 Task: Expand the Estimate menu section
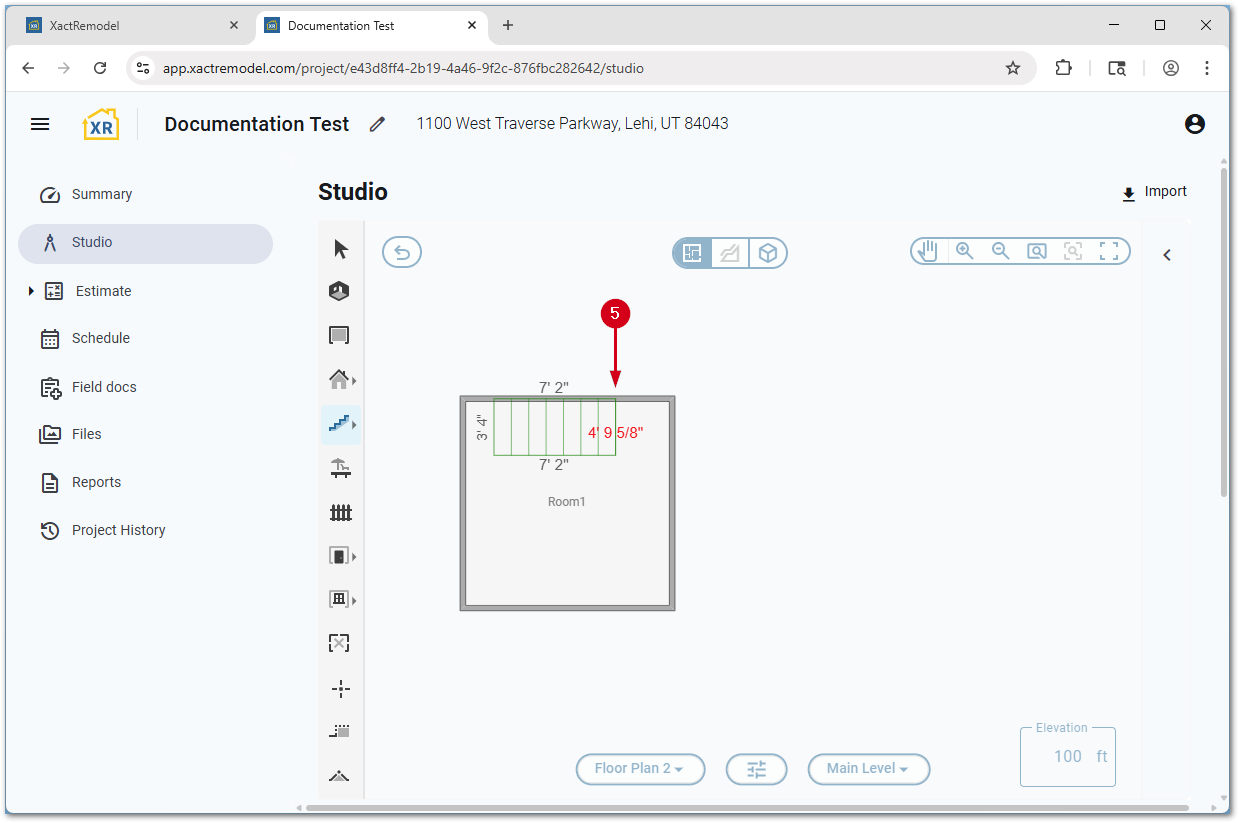[31, 291]
